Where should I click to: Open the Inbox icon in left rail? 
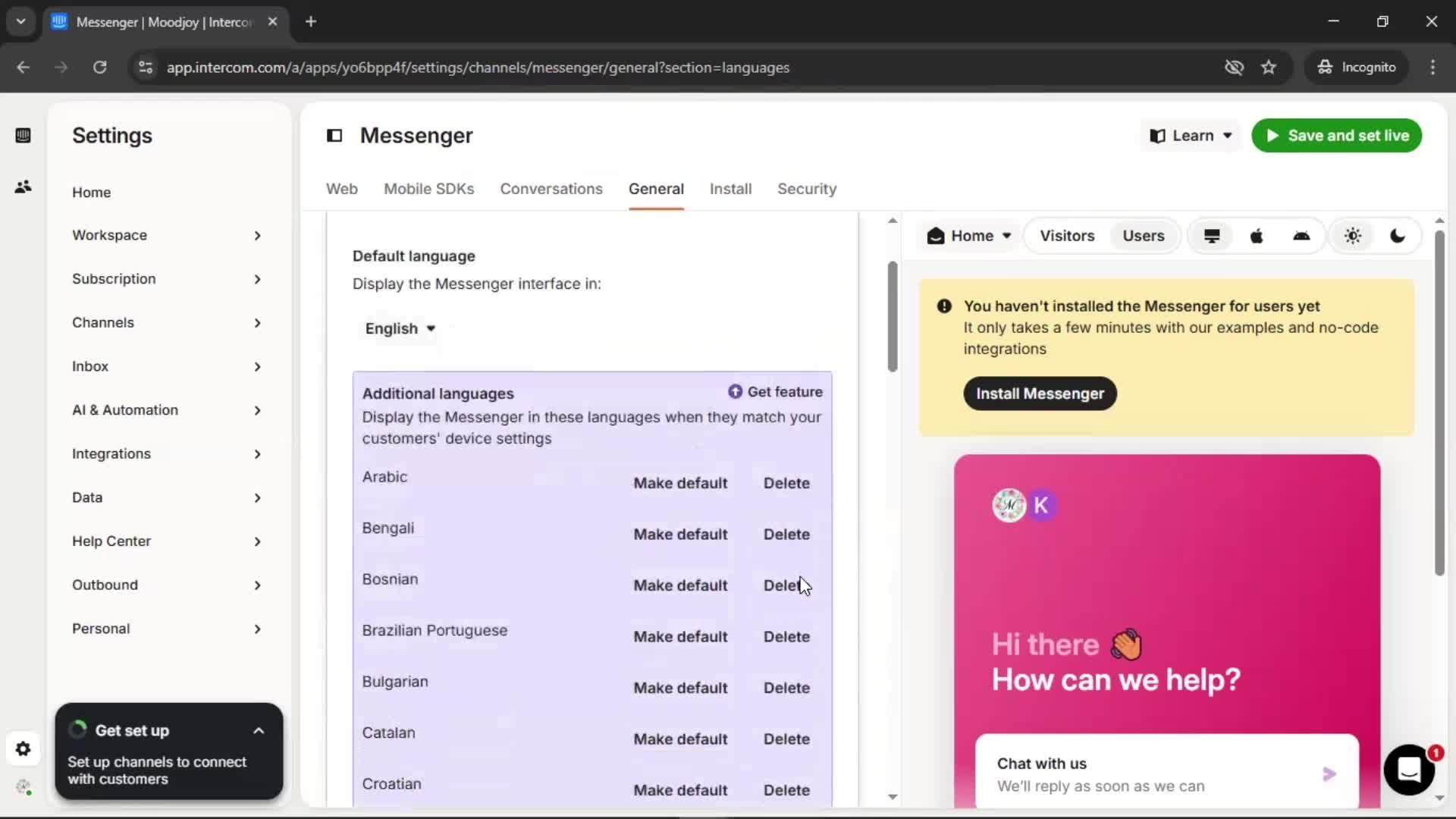pyautogui.click(x=23, y=136)
